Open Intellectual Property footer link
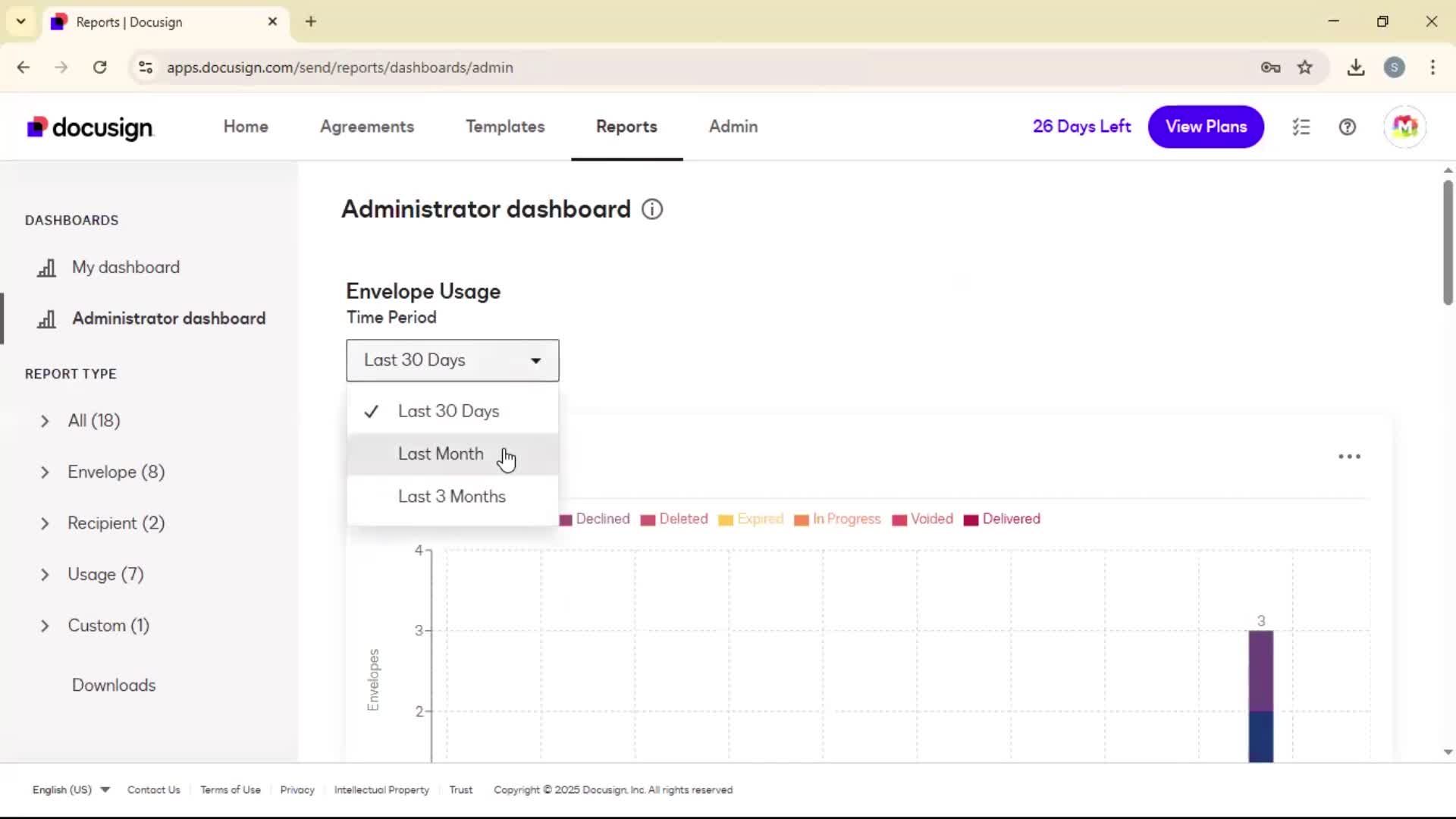The width and height of the screenshot is (1456, 819). pyautogui.click(x=381, y=789)
